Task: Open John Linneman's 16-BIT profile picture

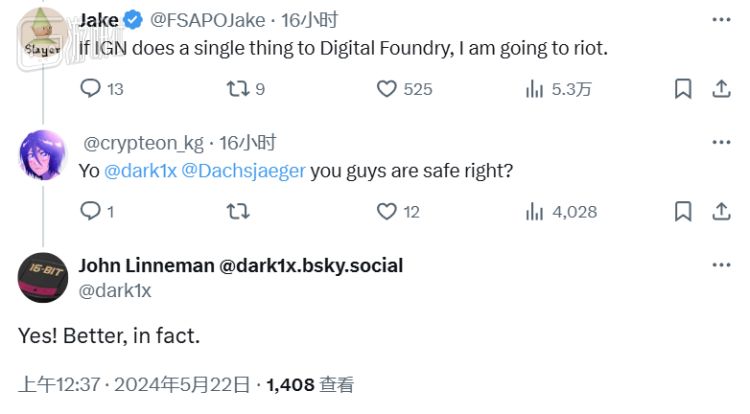Action: click(43, 278)
